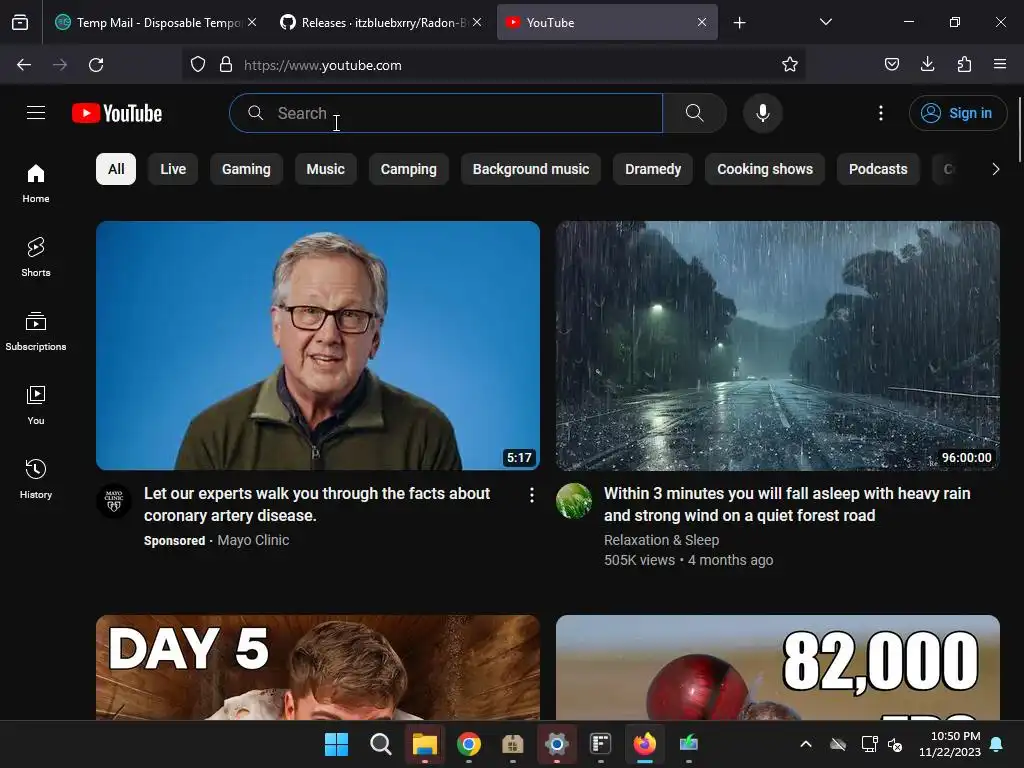Filter by the Cooking shows chip
Viewport: 1024px width, 768px height.
tap(765, 169)
